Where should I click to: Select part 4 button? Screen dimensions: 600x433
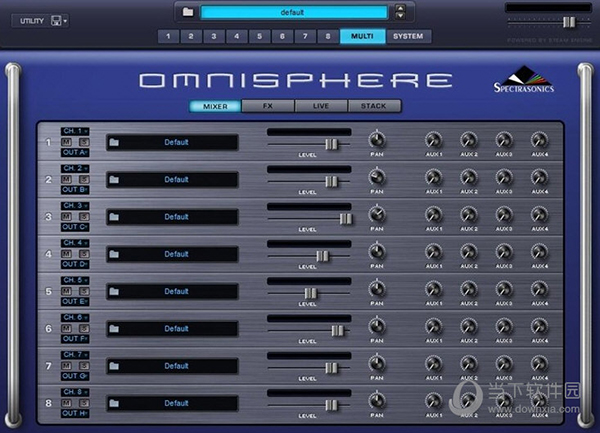[x=236, y=37]
